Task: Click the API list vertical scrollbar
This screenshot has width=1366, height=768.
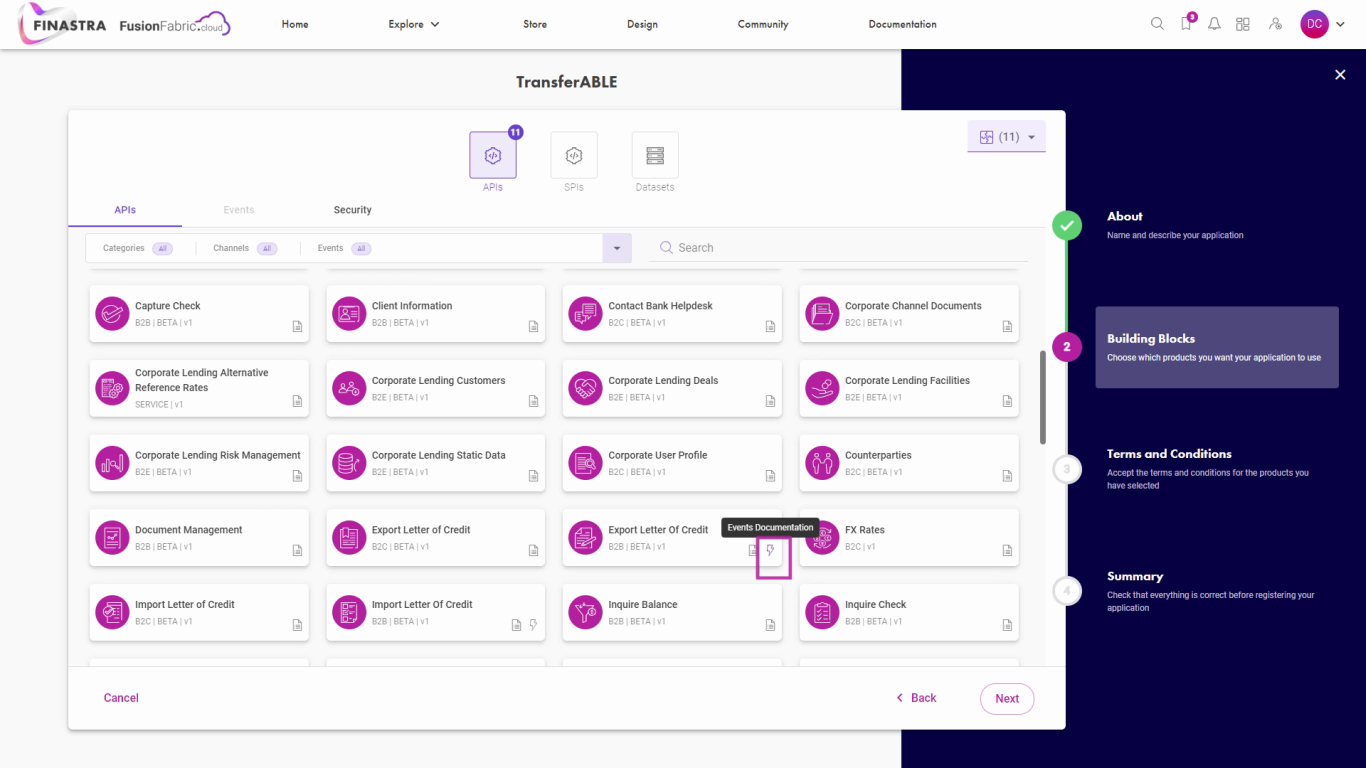Action: point(1043,397)
